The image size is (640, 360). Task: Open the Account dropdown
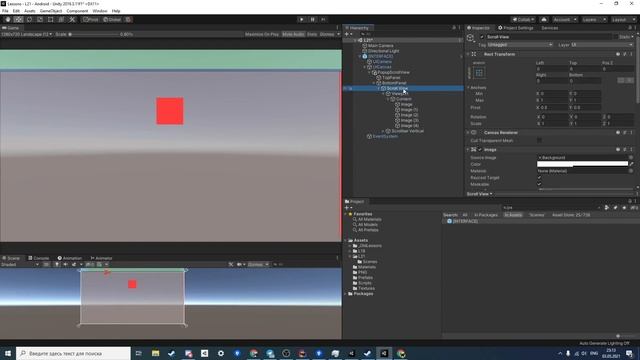[x=565, y=20]
